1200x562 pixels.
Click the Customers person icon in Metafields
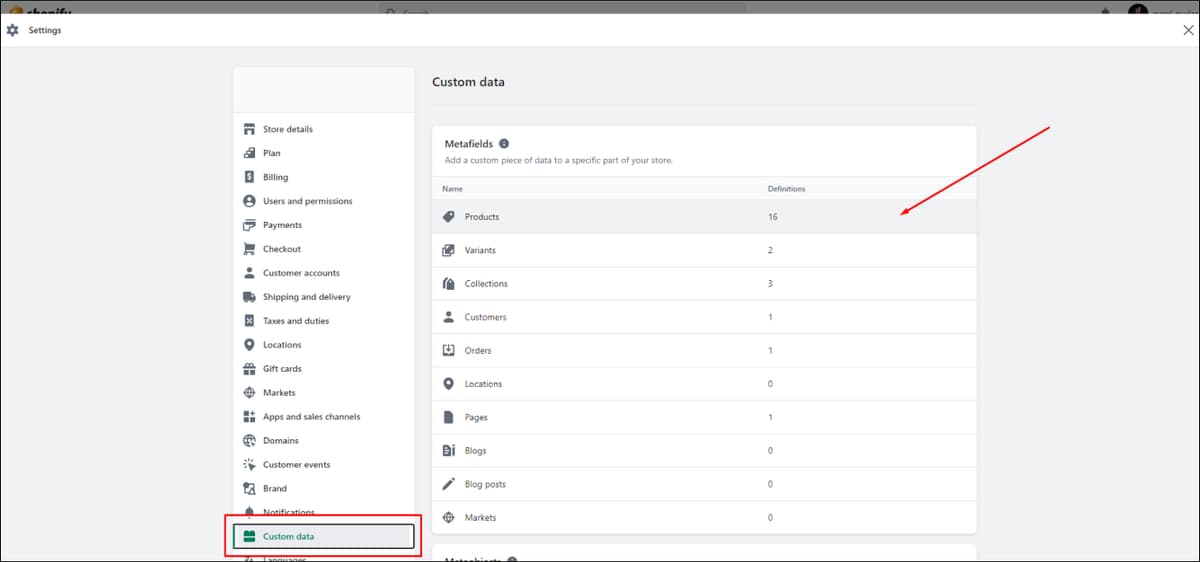tap(449, 317)
